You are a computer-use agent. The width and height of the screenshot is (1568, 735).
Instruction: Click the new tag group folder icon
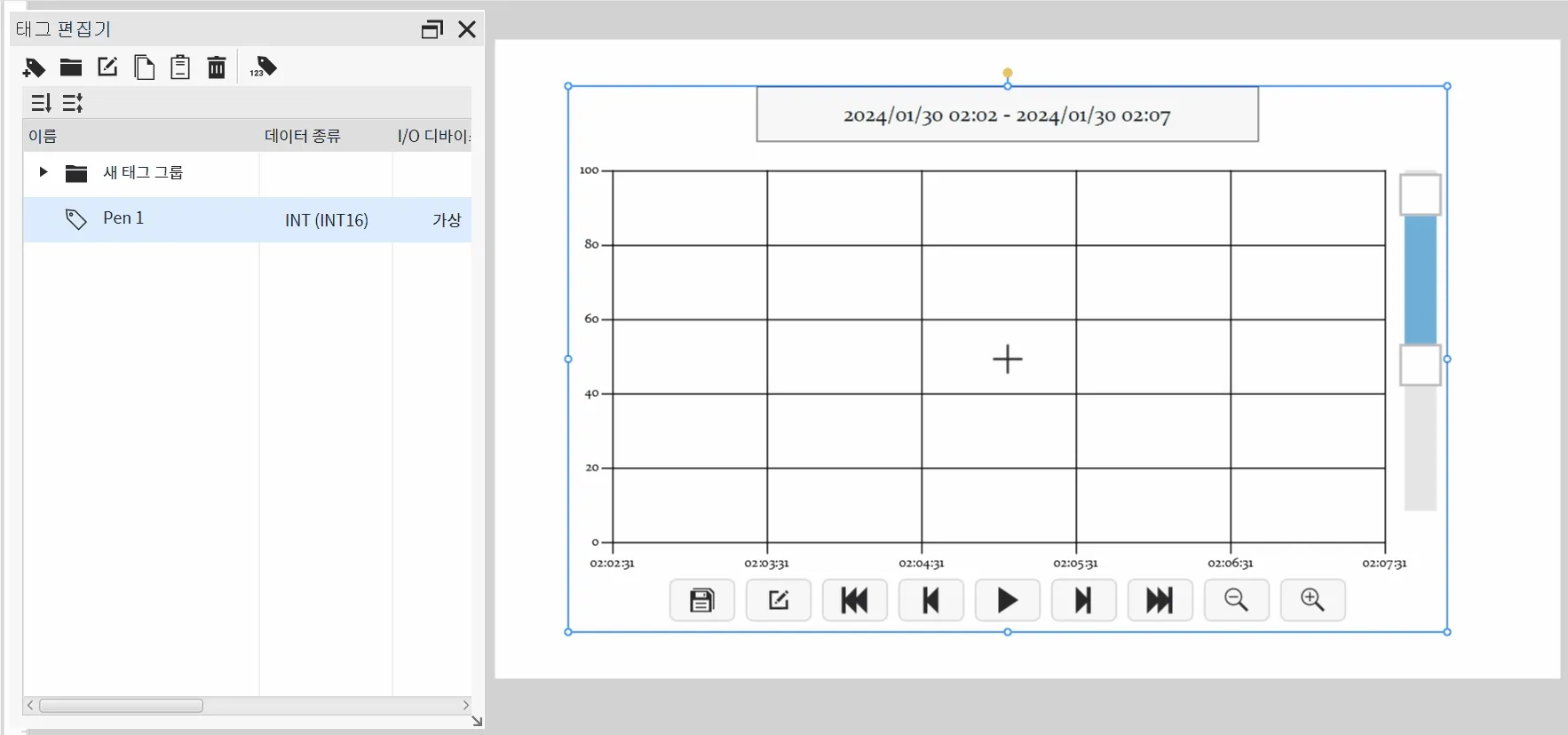coord(71,67)
